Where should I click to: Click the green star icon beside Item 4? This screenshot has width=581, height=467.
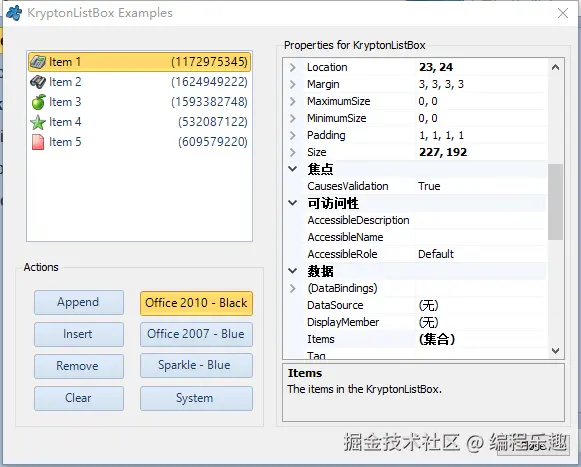(38, 122)
